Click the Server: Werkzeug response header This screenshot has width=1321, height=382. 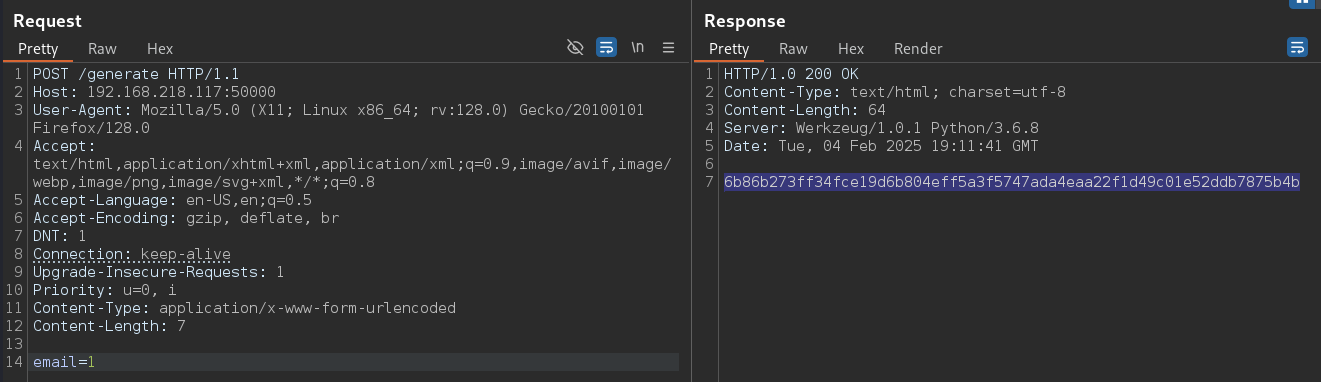(x=881, y=128)
